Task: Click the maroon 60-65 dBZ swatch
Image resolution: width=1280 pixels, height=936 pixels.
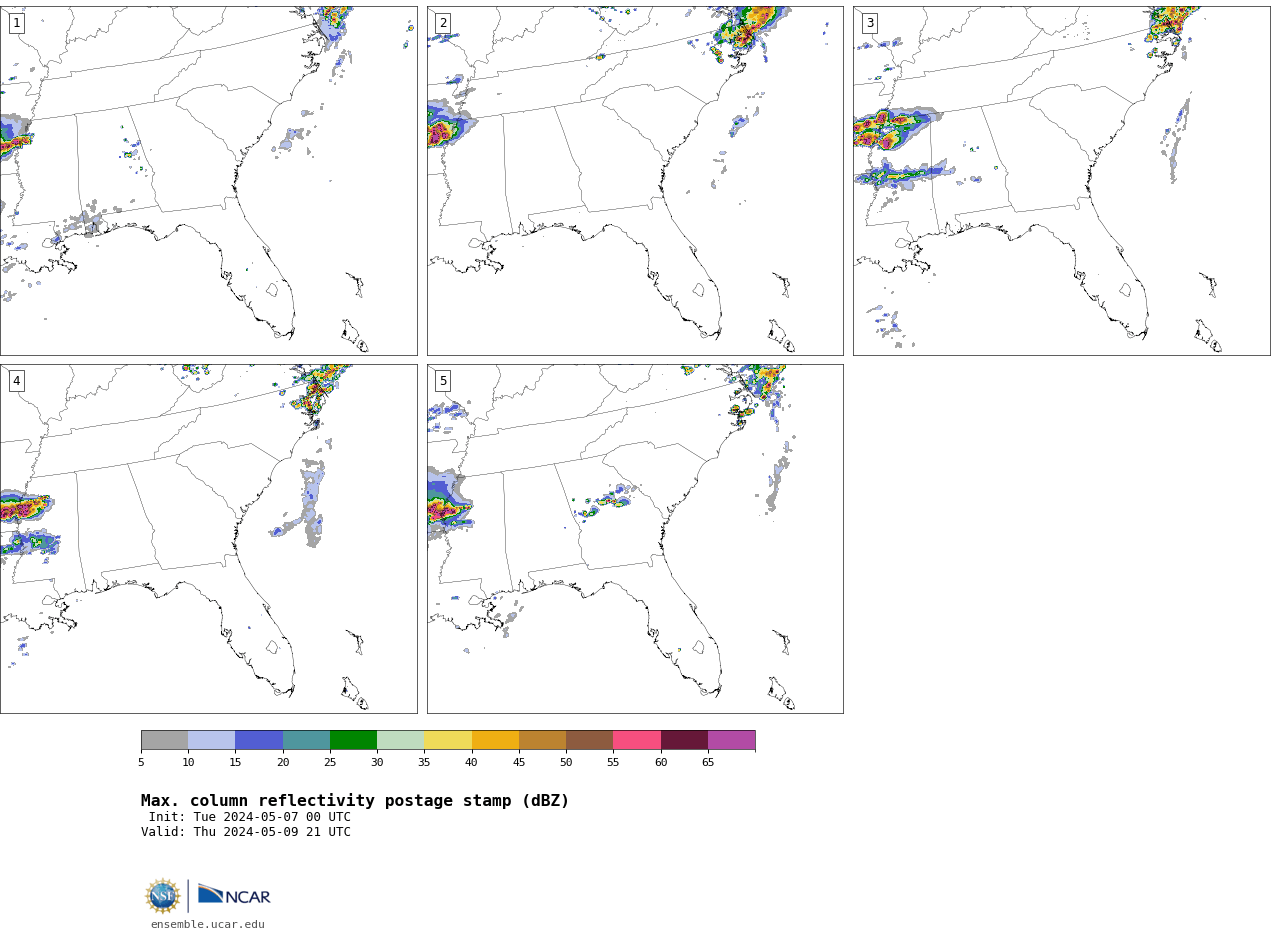Action: click(x=684, y=740)
